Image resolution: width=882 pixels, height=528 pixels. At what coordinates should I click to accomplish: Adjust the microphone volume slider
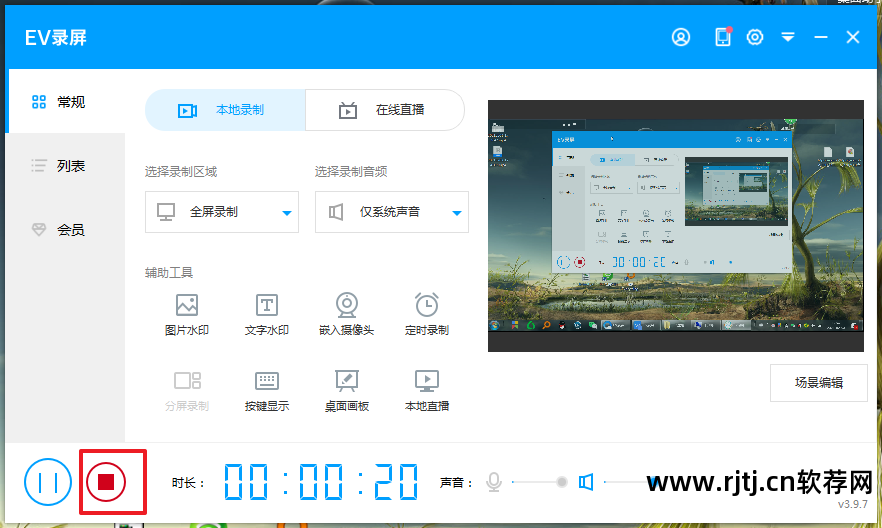[540, 482]
